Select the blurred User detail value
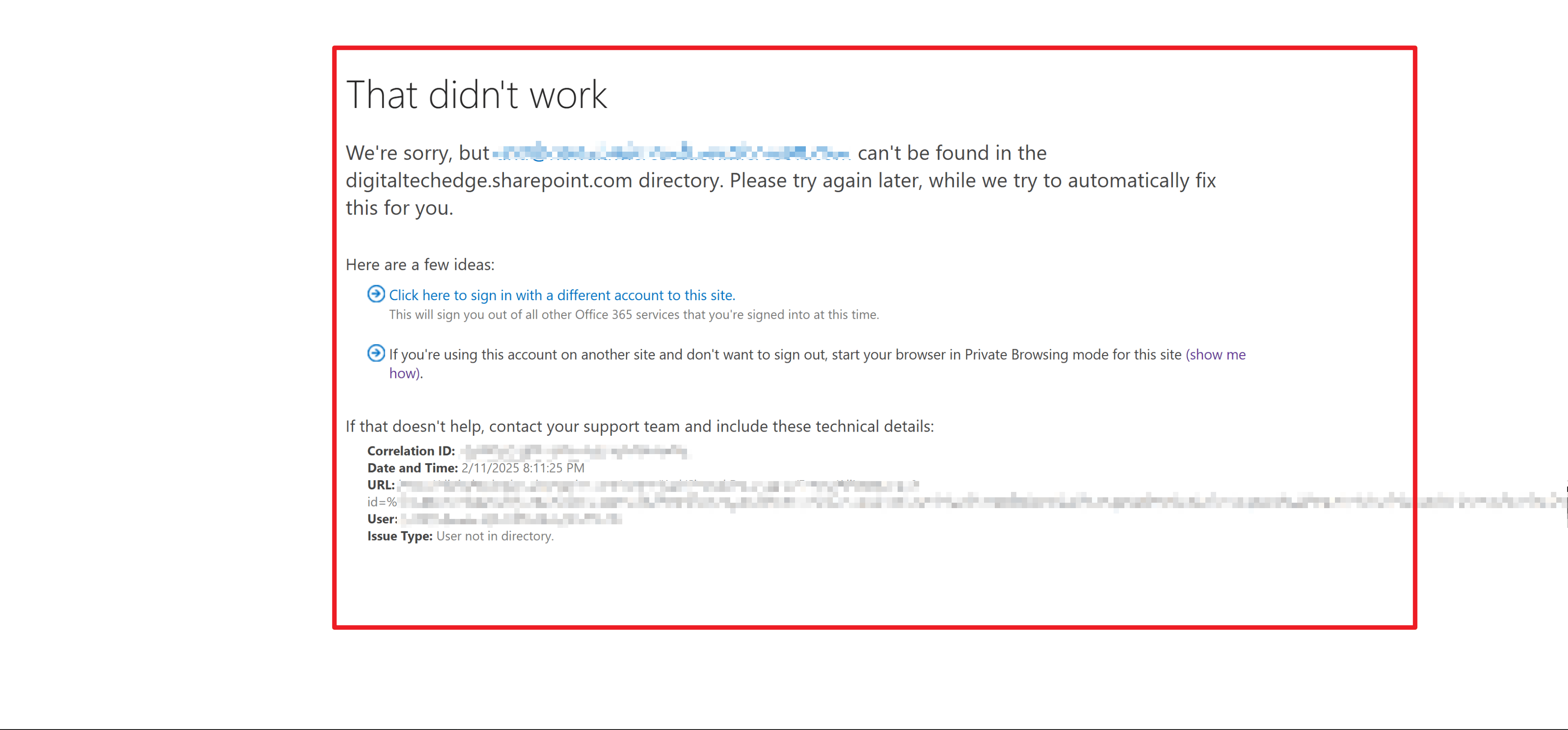 coord(511,519)
